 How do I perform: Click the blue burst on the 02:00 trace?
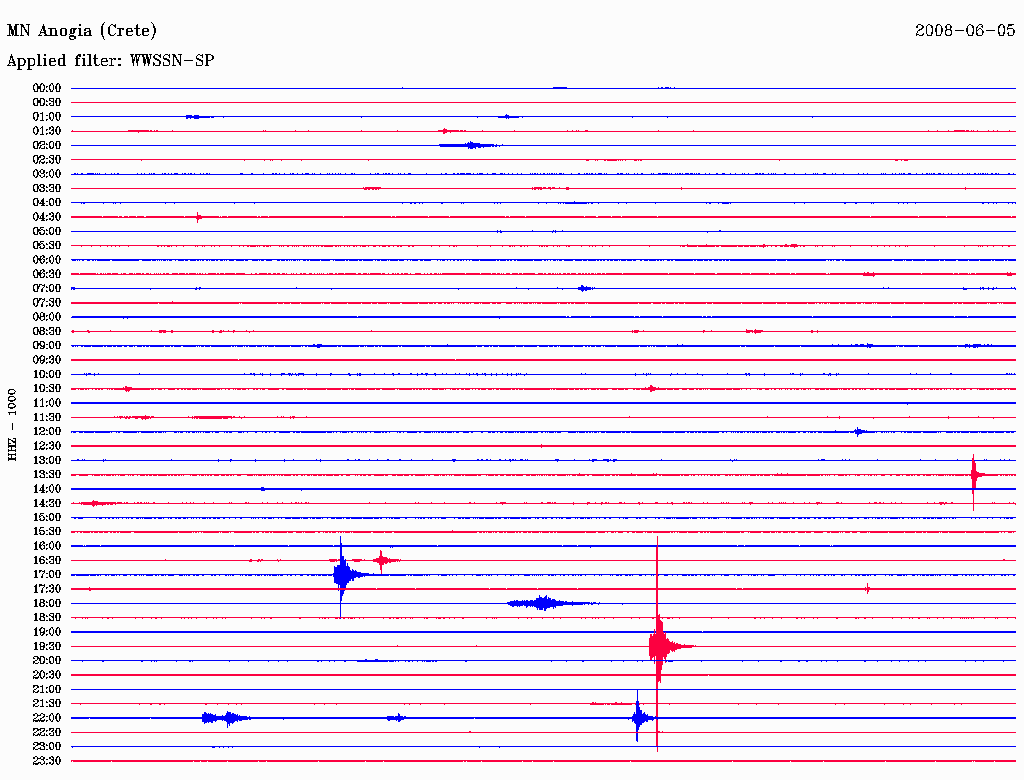pos(470,145)
